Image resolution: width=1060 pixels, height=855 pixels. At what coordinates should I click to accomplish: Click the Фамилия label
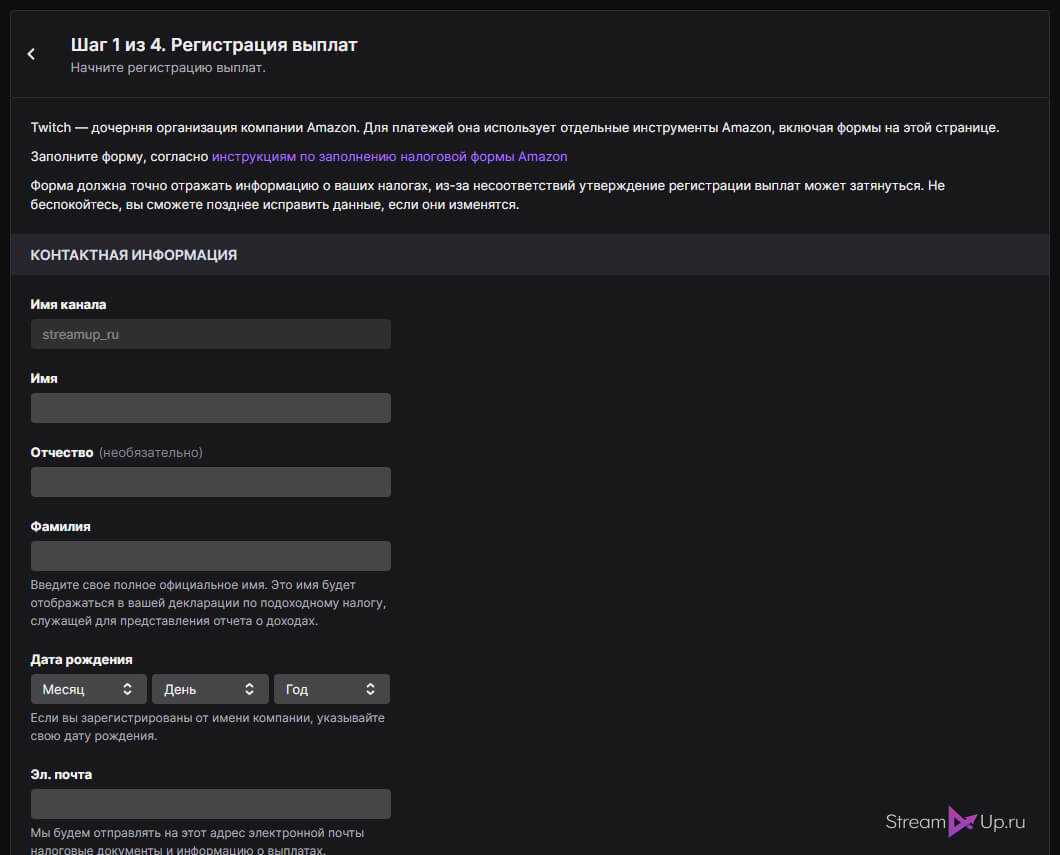coord(60,527)
